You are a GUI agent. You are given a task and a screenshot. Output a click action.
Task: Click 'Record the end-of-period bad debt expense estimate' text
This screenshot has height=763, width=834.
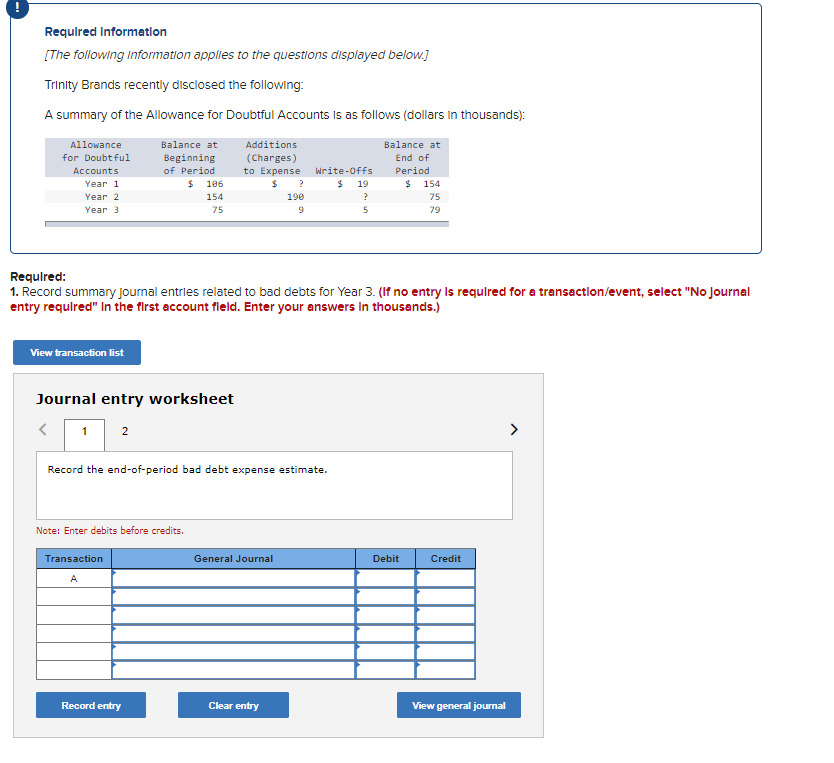(187, 469)
